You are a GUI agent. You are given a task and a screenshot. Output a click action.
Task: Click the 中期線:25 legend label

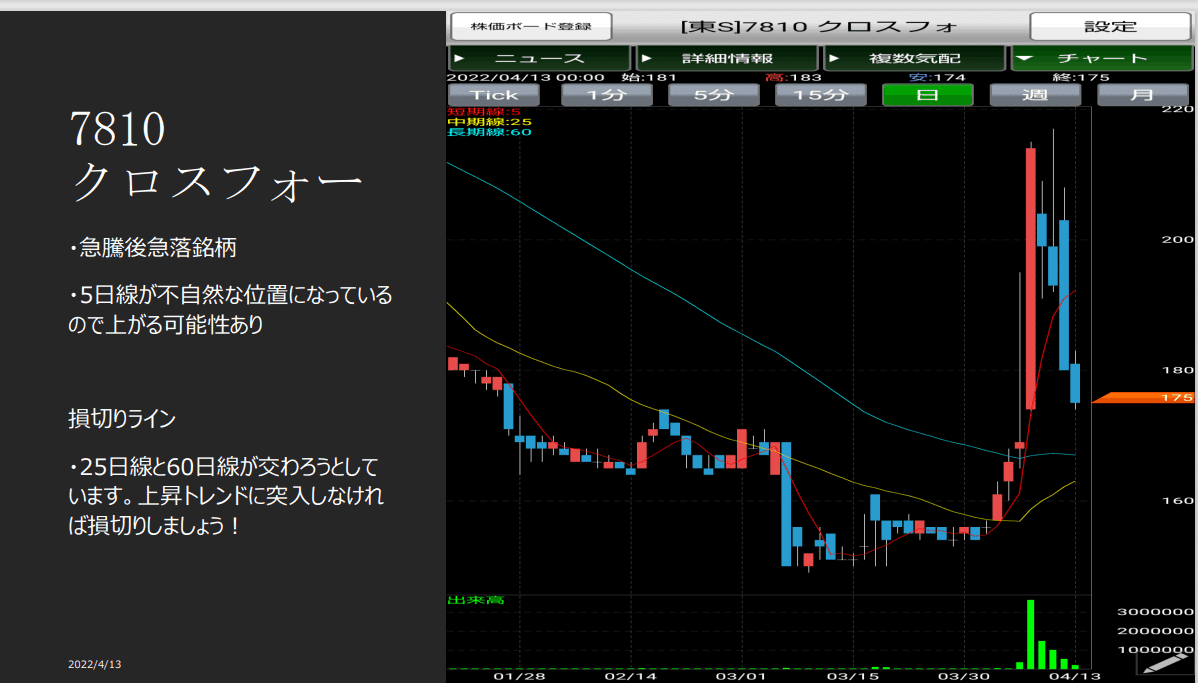point(489,121)
